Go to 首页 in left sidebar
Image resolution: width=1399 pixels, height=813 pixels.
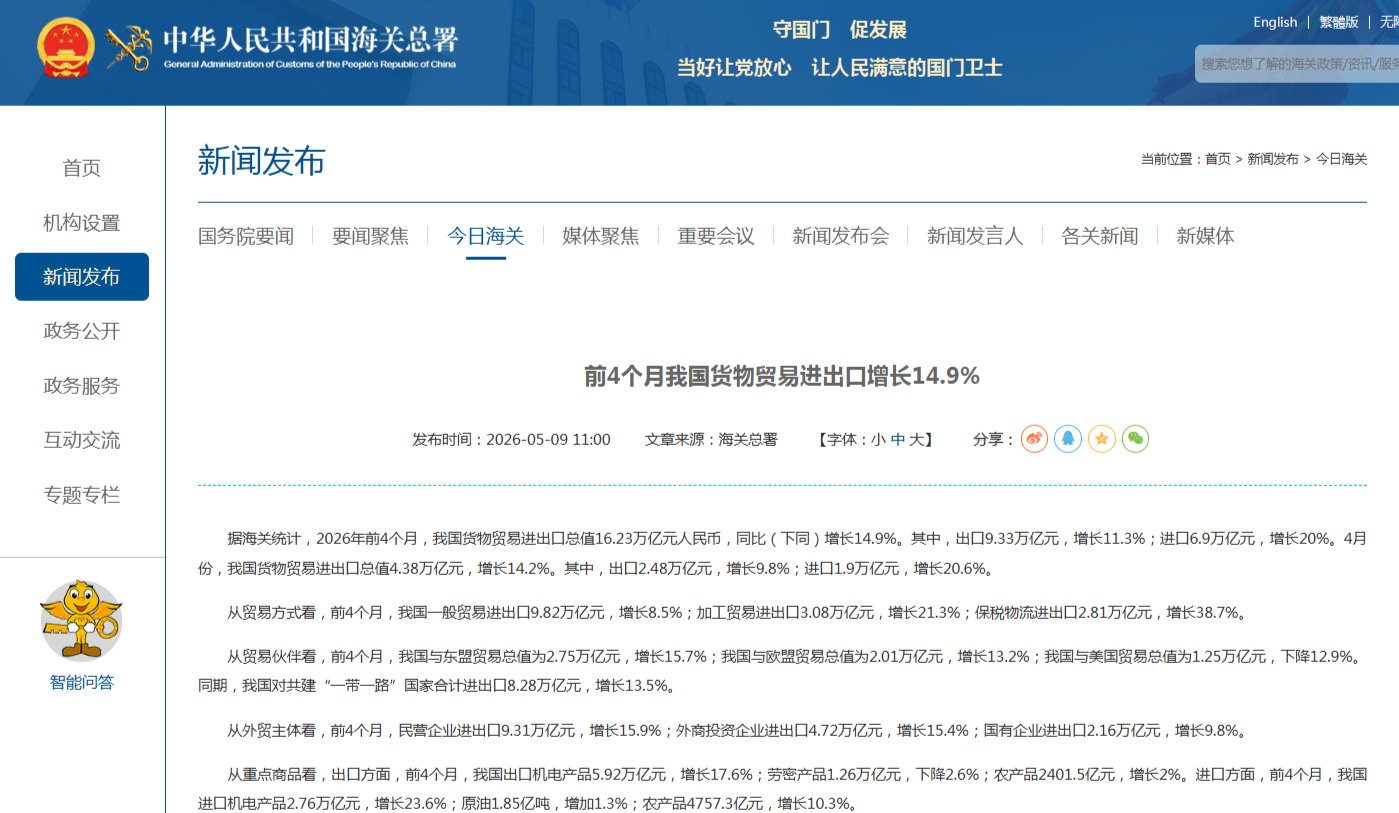(82, 168)
